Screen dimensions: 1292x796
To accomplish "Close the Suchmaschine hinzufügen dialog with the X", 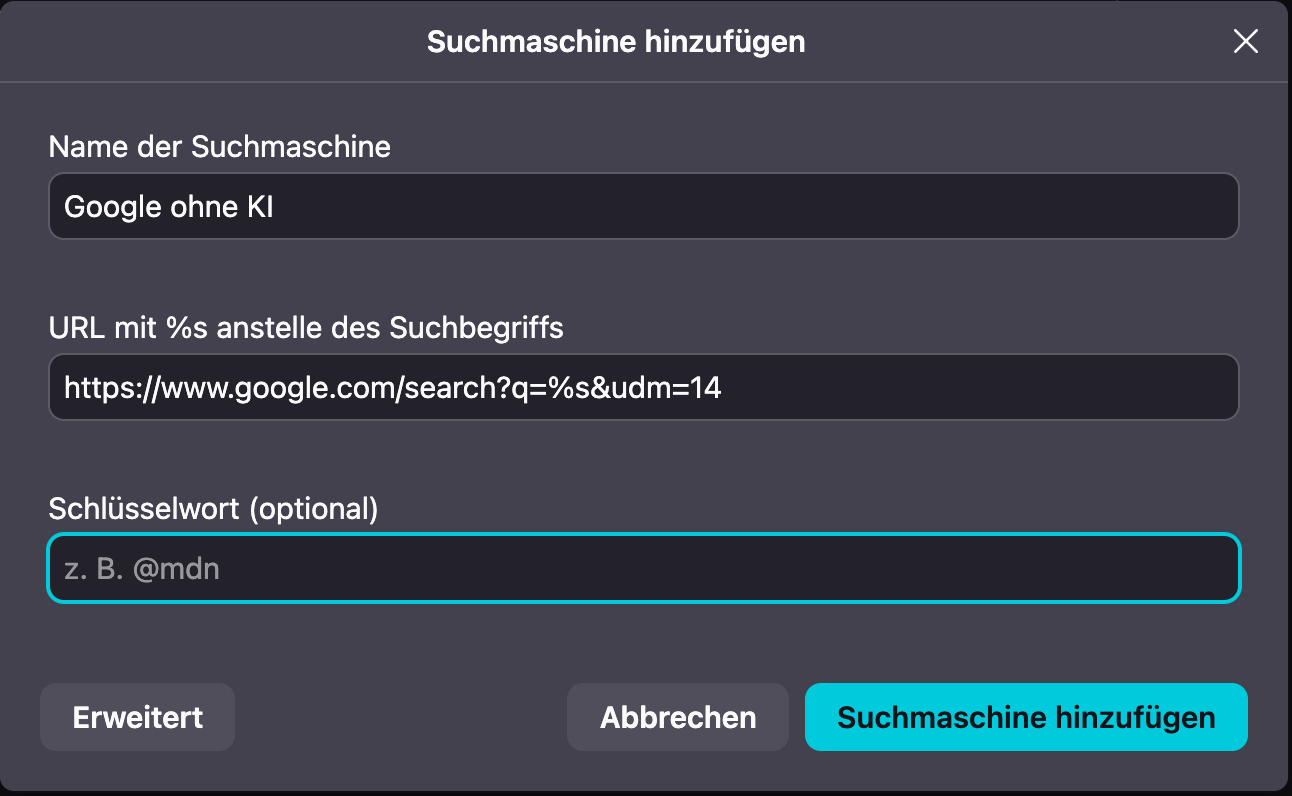I will (x=1245, y=41).
